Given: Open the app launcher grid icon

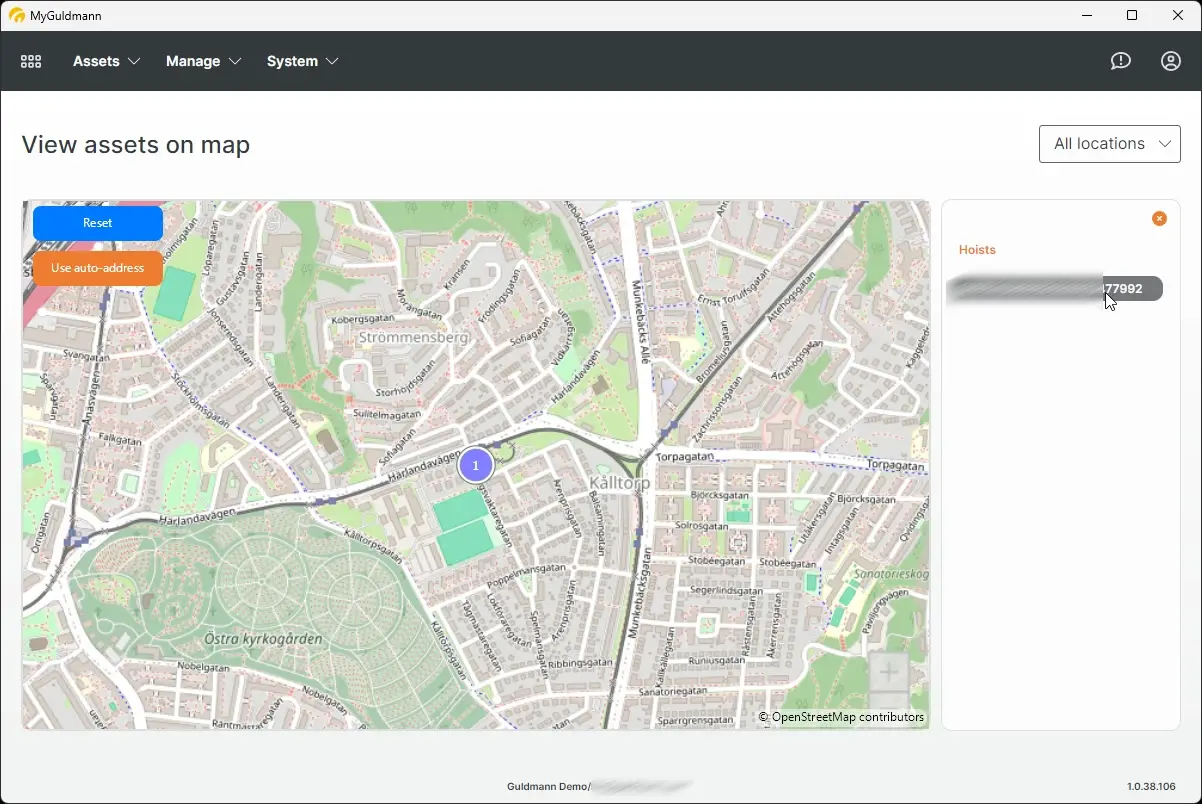Looking at the screenshot, I should coord(30,61).
